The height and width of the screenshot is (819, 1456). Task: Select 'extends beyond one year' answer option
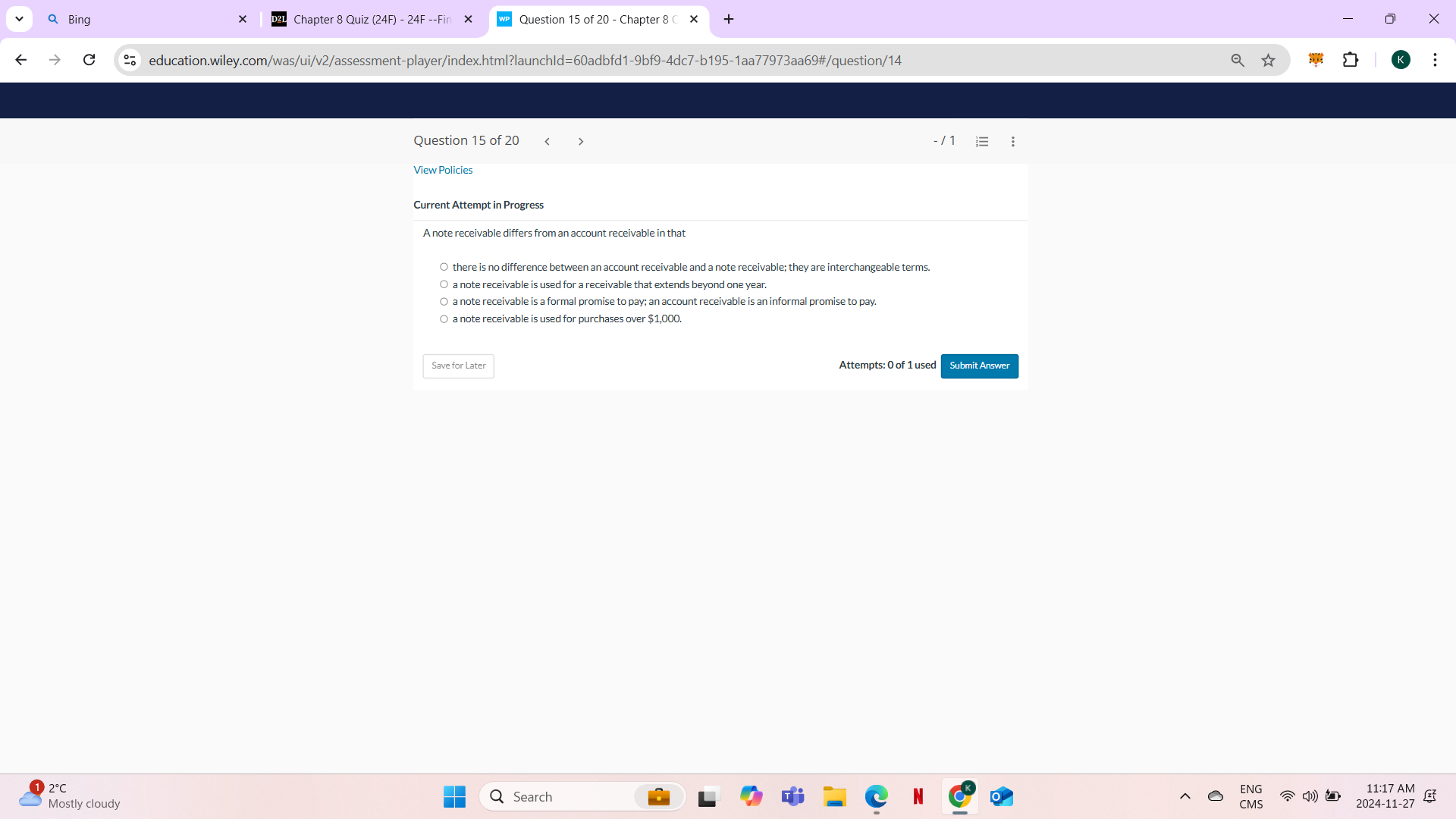(x=444, y=284)
